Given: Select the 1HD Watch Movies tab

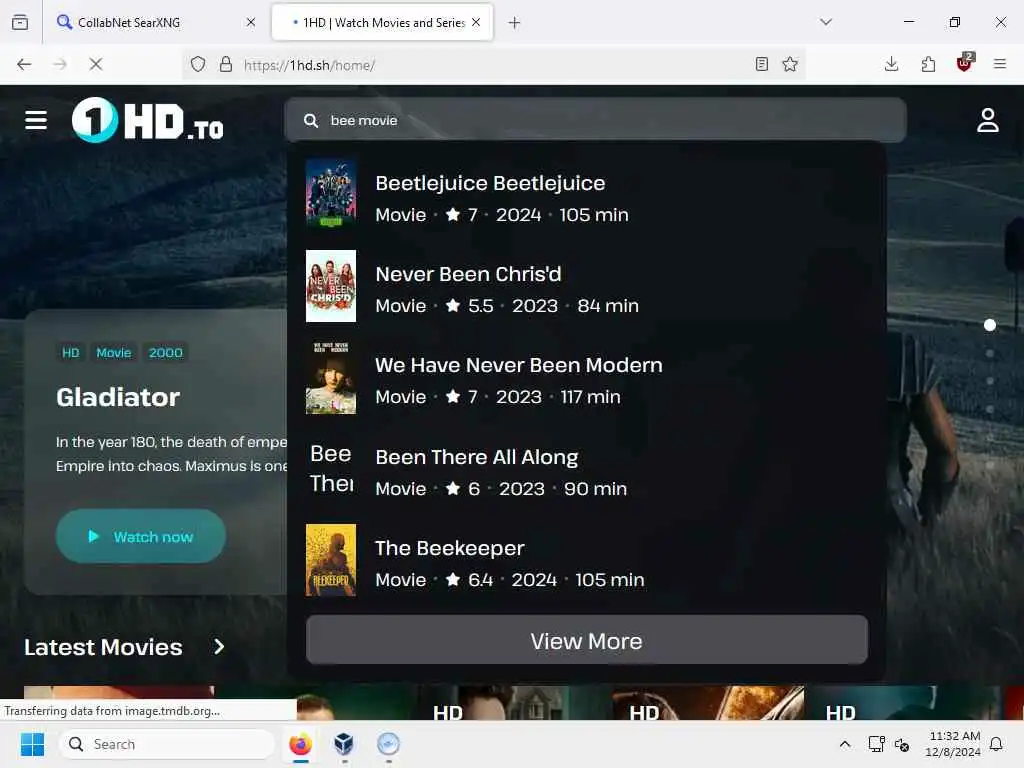Looking at the screenshot, I should [382, 23].
